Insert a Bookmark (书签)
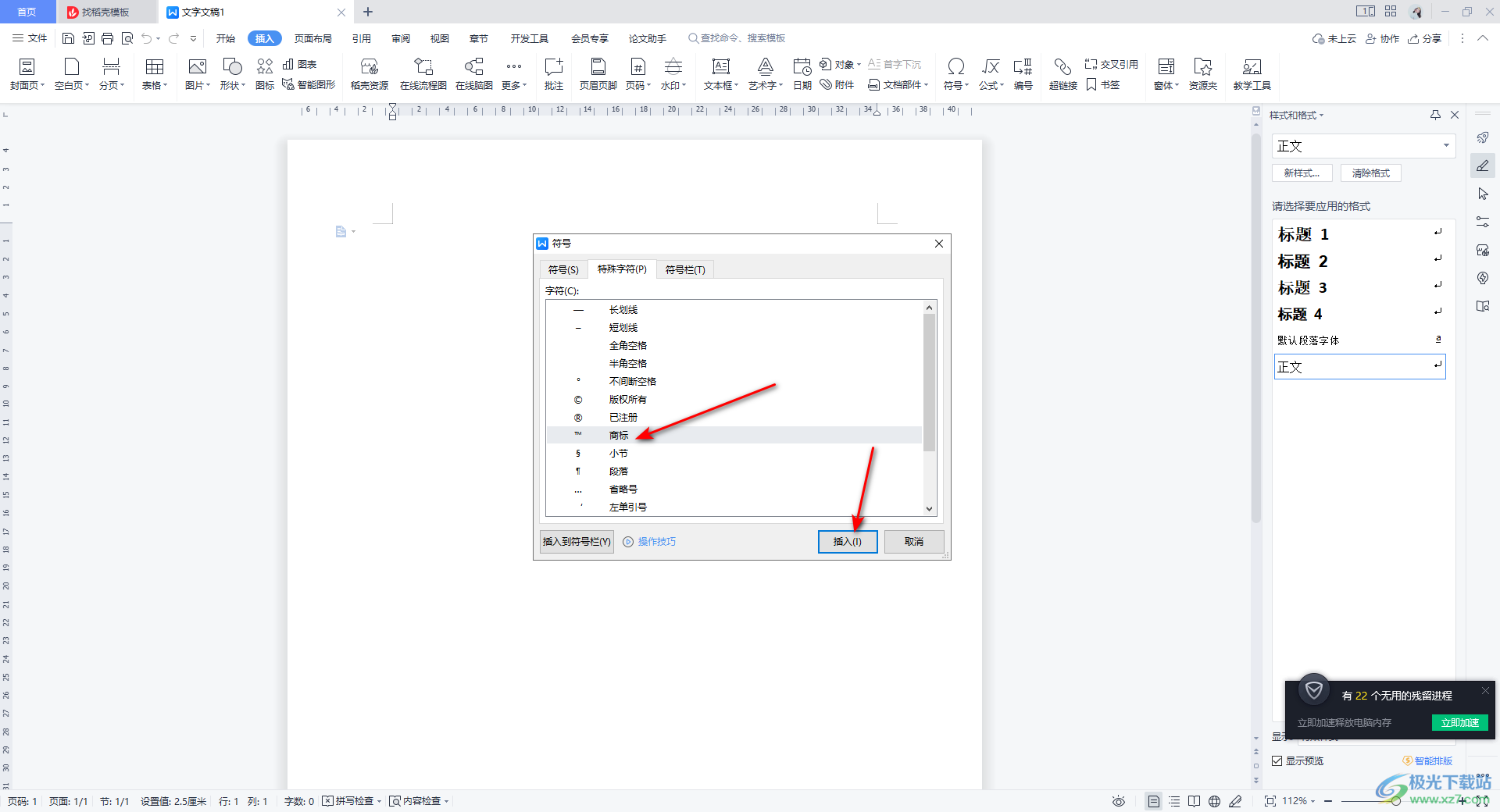This screenshot has width=1500, height=812. [x=1103, y=84]
